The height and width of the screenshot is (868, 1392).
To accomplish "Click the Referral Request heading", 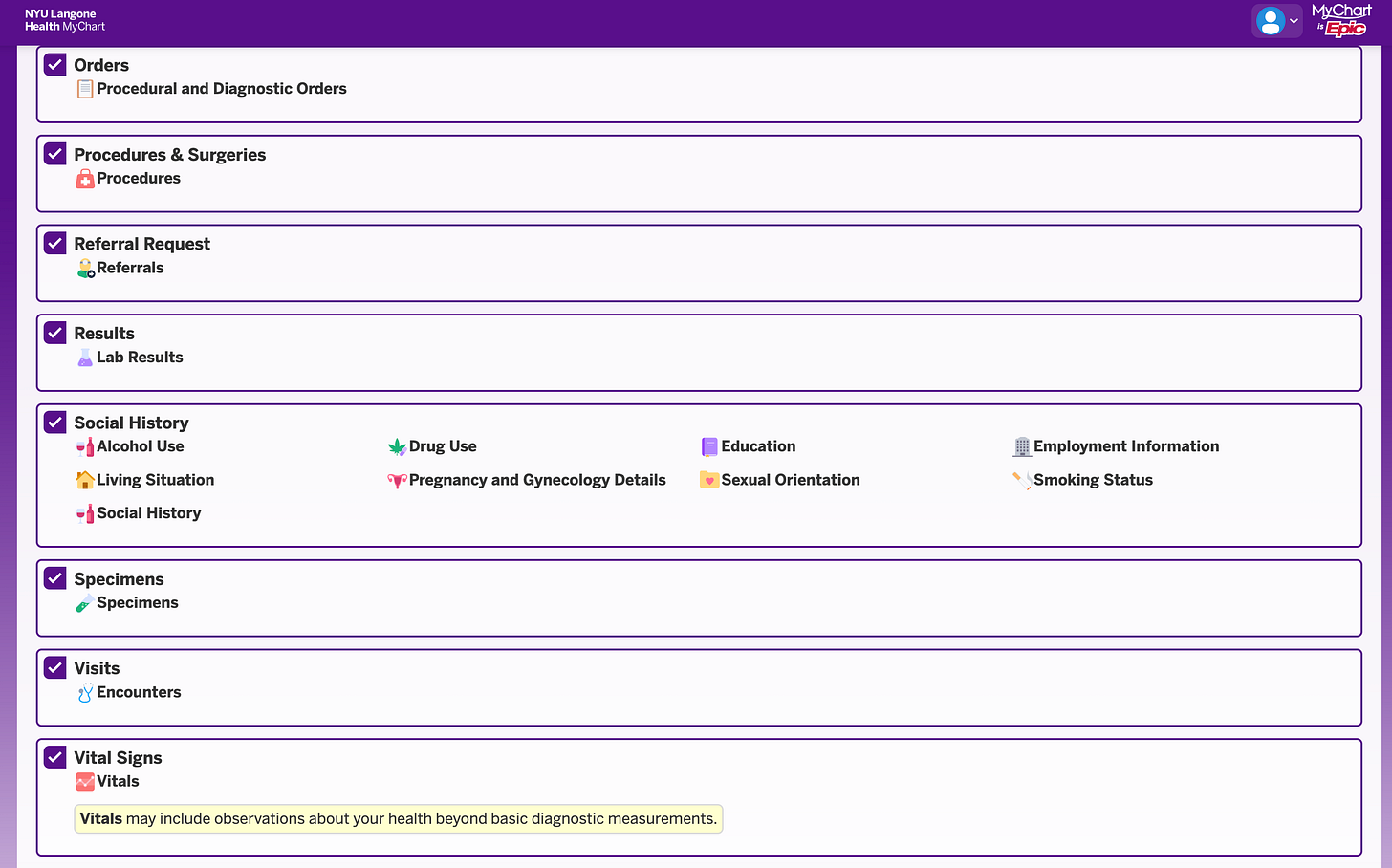I will (x=142, y=244).
